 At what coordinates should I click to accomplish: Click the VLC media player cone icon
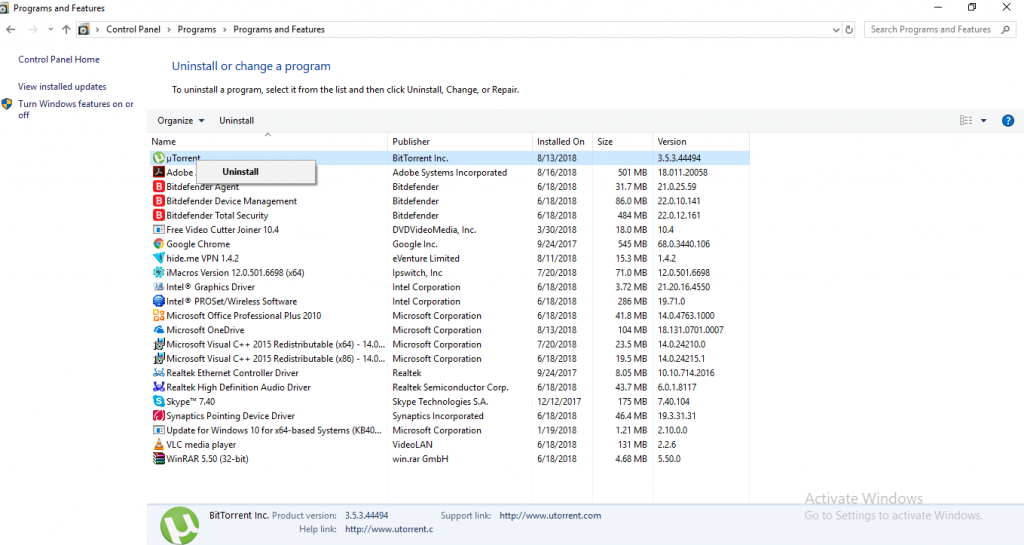pos(158,445)
